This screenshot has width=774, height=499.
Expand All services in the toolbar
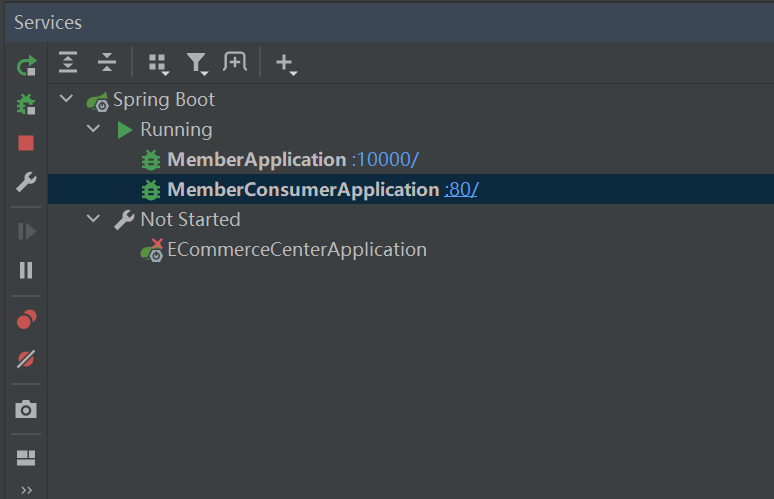(x=67, y=62)
